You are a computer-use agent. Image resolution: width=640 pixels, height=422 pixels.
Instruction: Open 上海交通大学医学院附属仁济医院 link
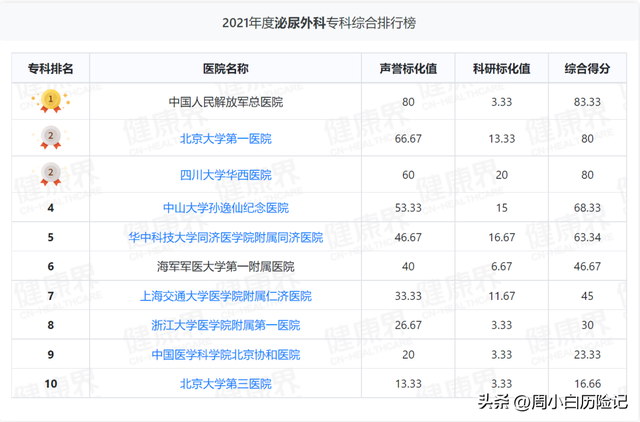tap(226, 296)
